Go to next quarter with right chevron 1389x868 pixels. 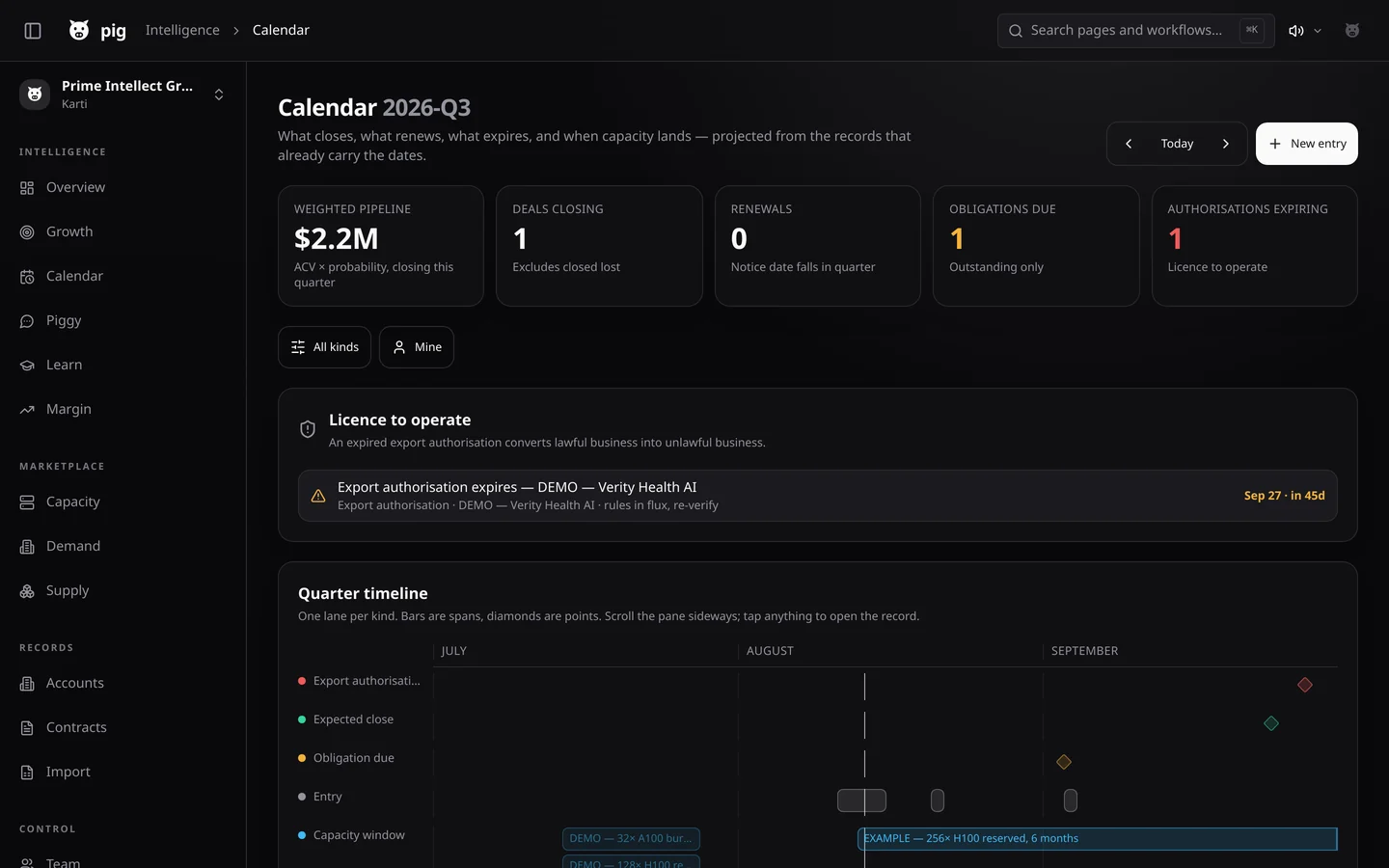pos(1226,144)
